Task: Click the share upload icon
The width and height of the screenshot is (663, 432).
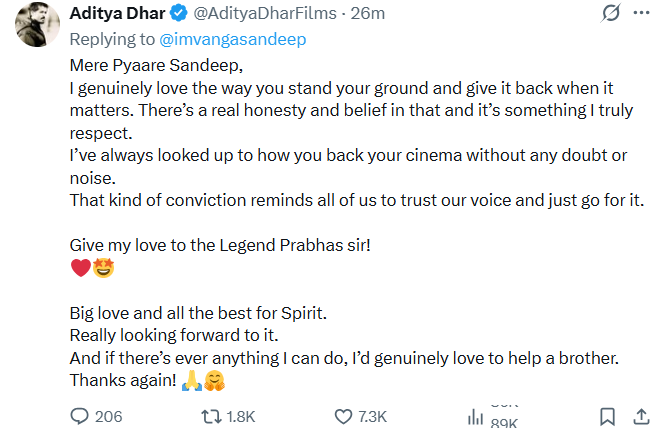Action: [x=643, y=416]
